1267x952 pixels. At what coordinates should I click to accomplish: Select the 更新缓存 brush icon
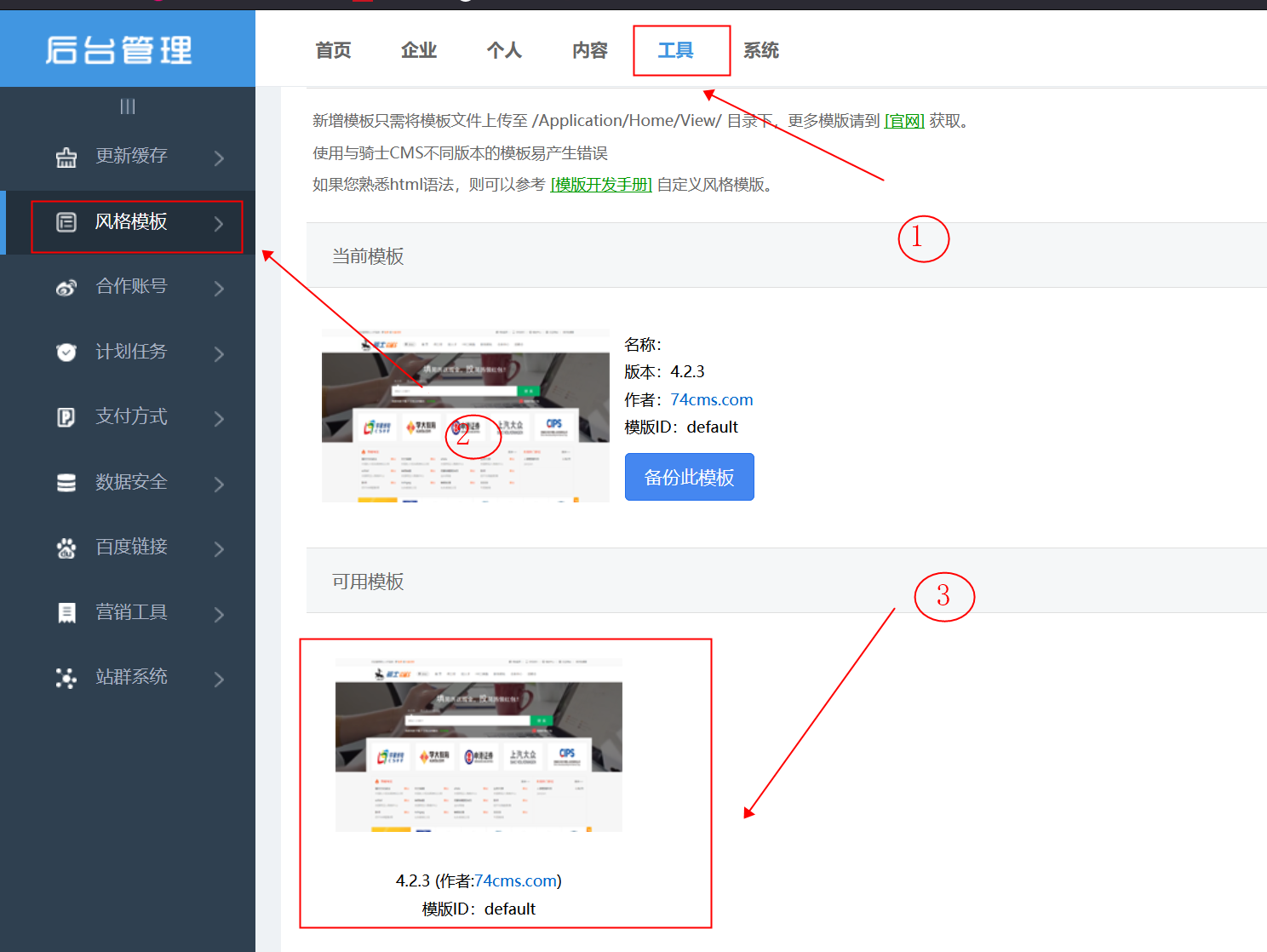66,157
